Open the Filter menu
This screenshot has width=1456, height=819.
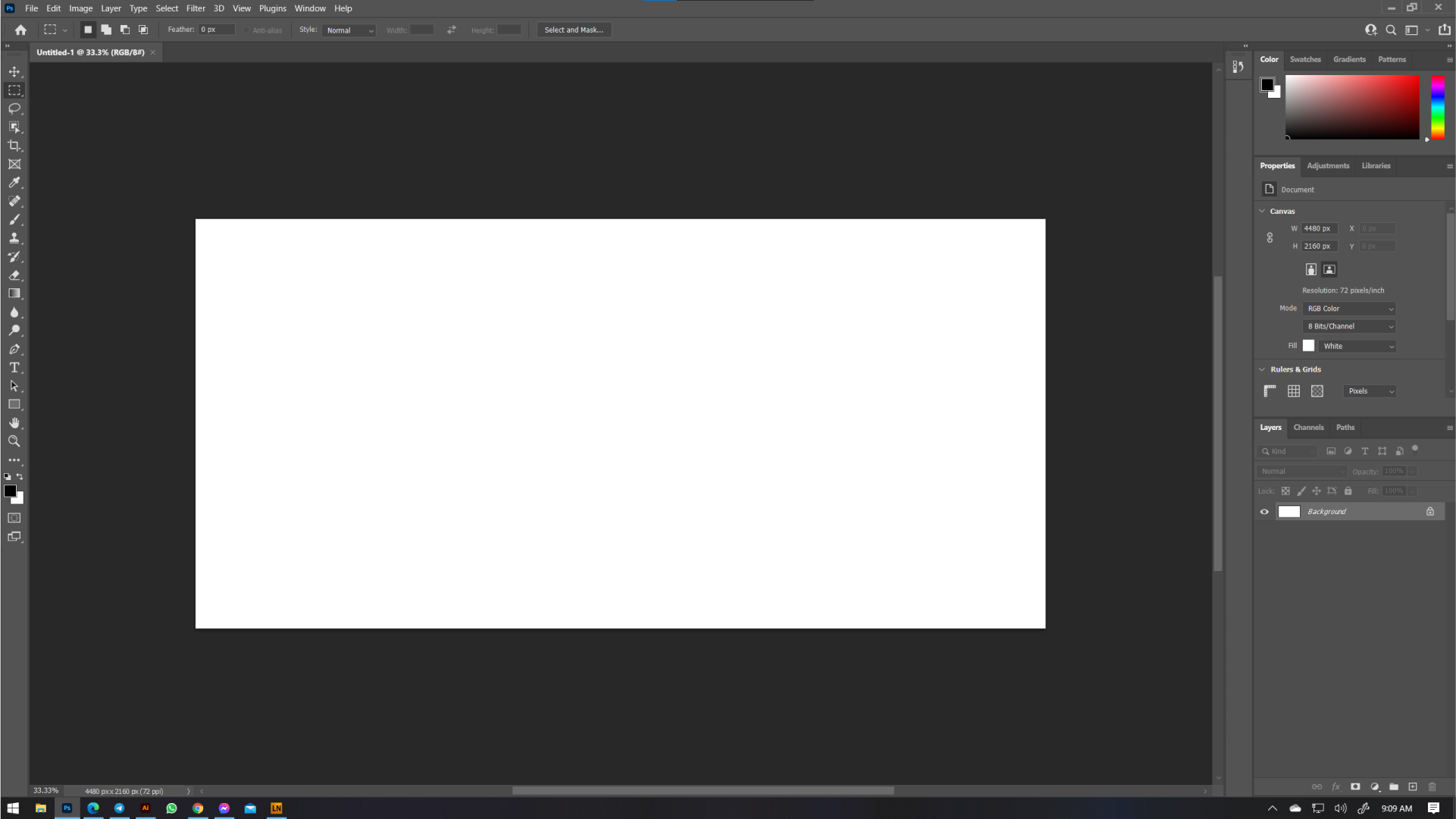coord(196,8)
